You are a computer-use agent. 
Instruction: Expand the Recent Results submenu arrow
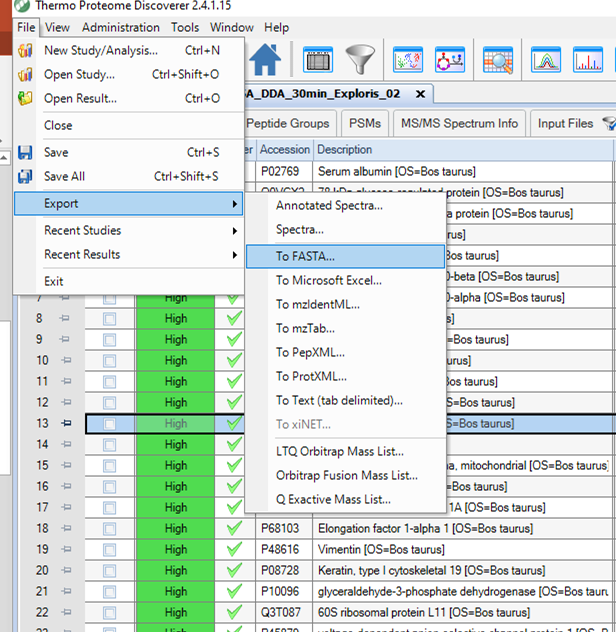click(235, 255)
